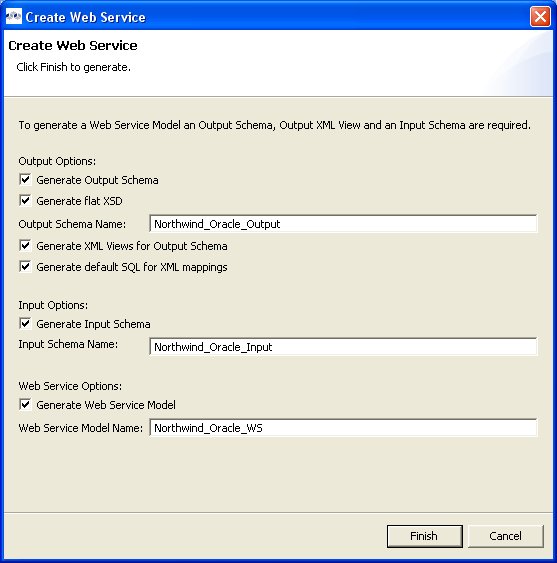
Task: Click the 'To generate a Web Service Model' sentence
Action: pyautogui.click(x=274, y=125)
